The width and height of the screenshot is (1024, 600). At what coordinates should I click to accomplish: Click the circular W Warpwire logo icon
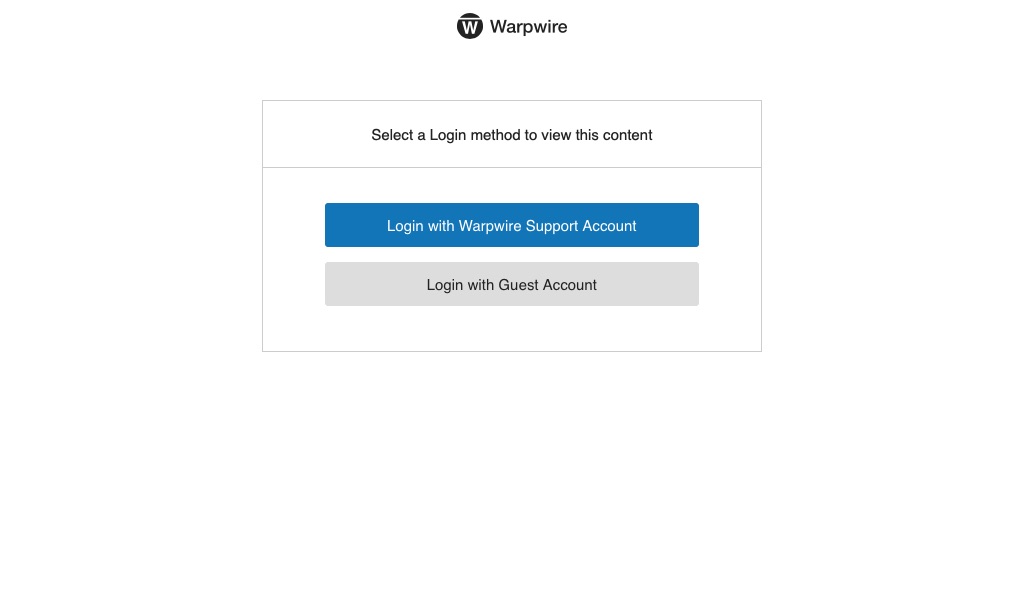[x=470, y=26]
